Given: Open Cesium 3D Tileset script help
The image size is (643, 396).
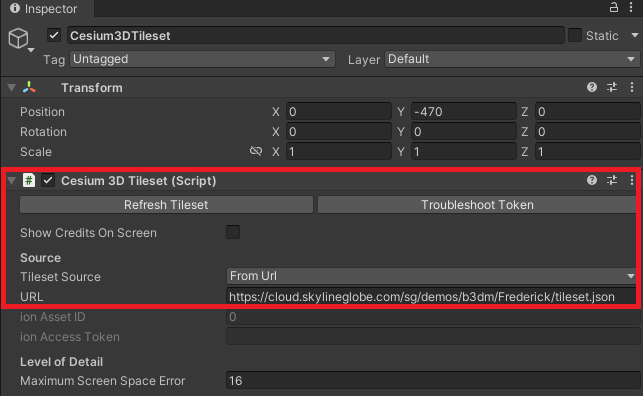Looking at the screenshot, I should coord(592,180).
